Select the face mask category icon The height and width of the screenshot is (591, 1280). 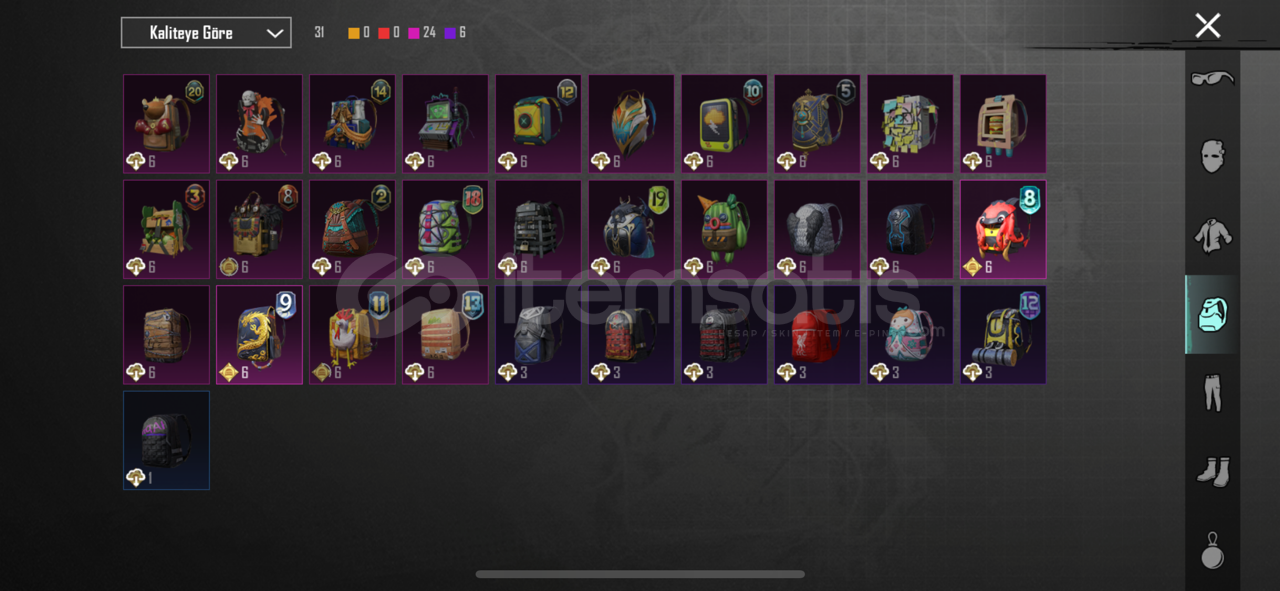pos(1212,156)
